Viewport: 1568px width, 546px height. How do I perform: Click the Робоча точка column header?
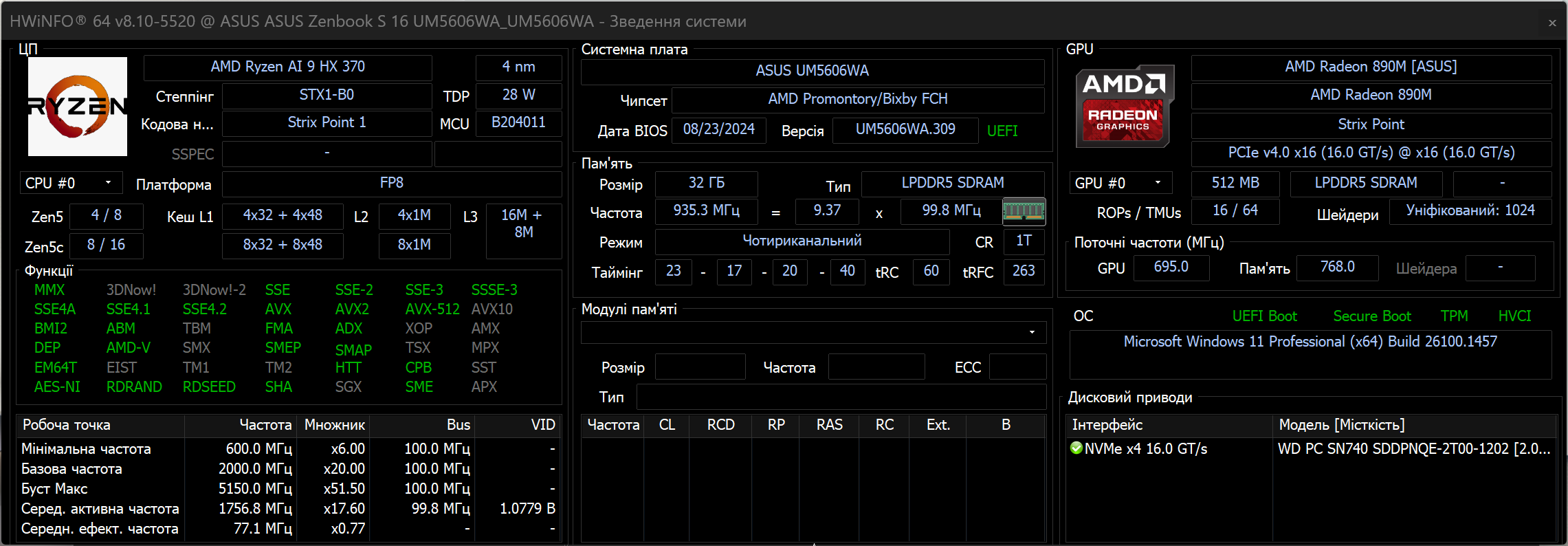(100, 425)
